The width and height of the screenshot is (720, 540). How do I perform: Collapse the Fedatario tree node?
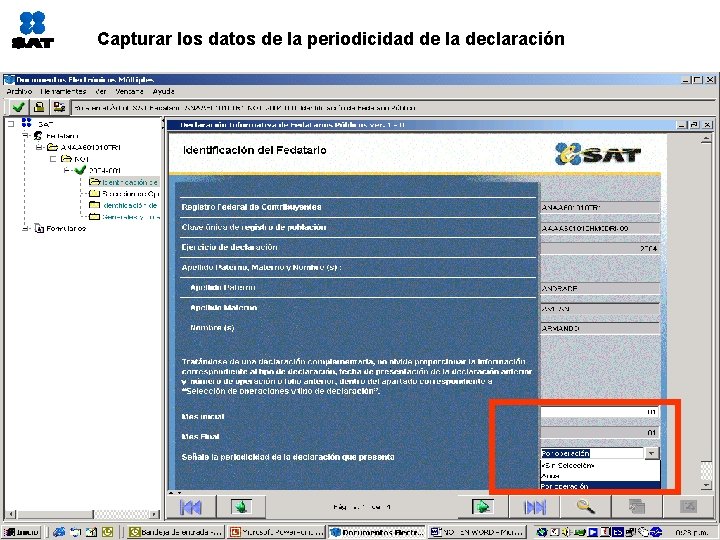(x=26, y=136)
